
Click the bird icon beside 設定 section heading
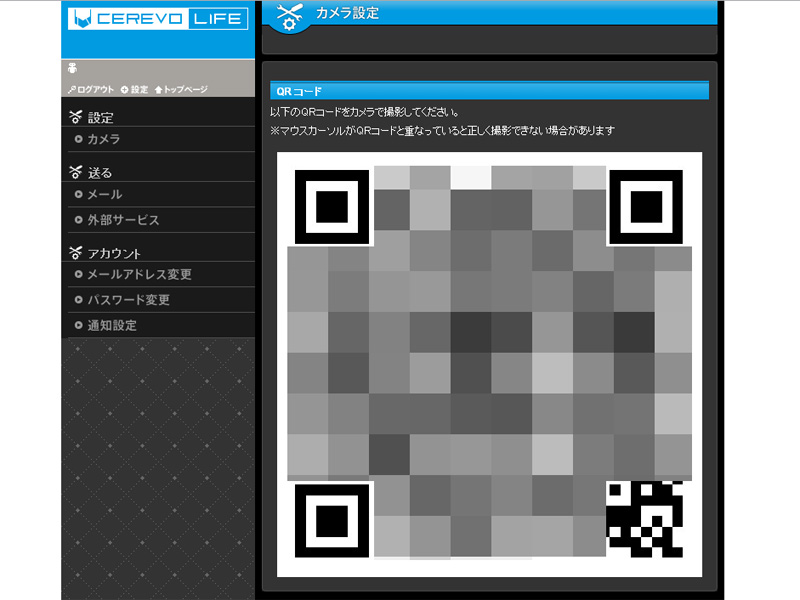[76, 115]
